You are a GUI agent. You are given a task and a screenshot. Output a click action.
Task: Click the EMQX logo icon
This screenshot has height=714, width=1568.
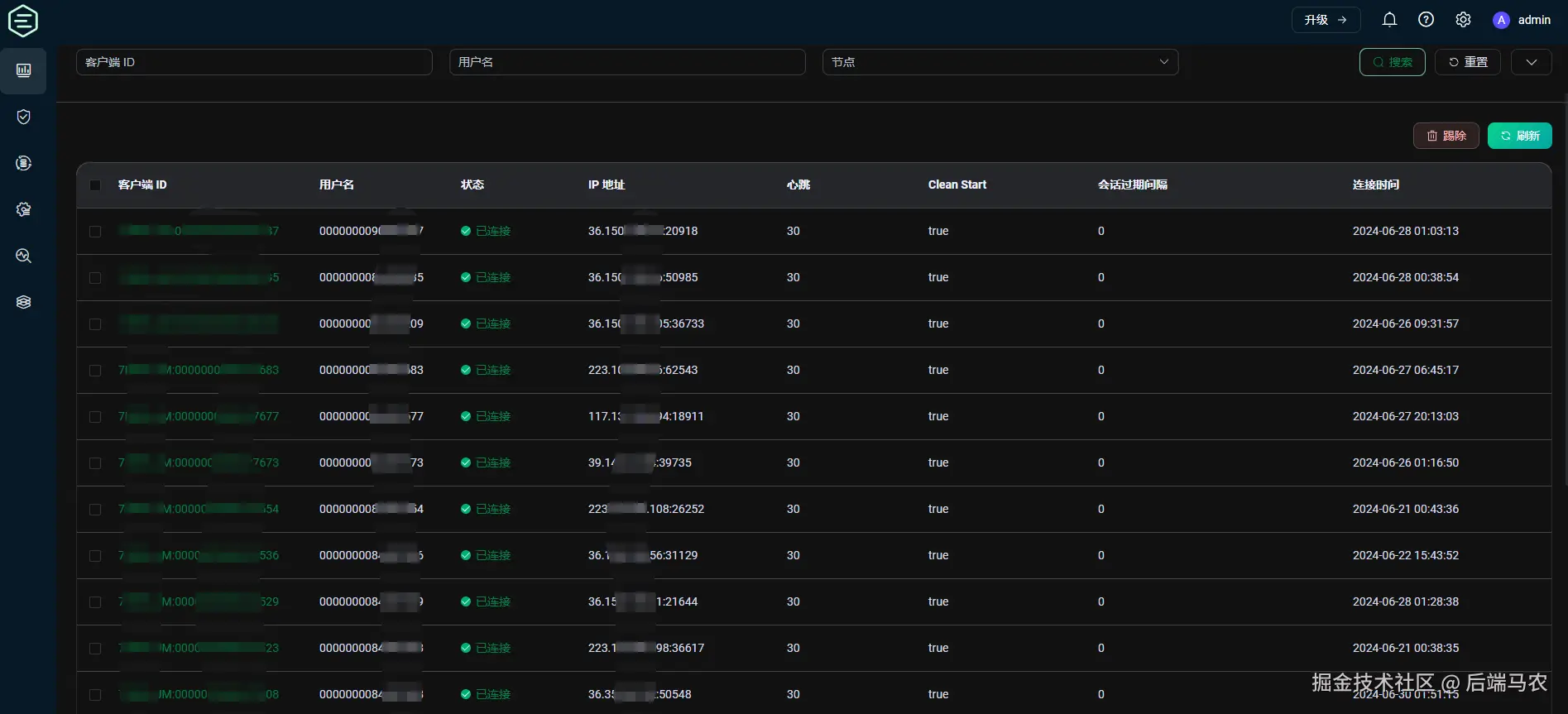[x=23, y=21]
